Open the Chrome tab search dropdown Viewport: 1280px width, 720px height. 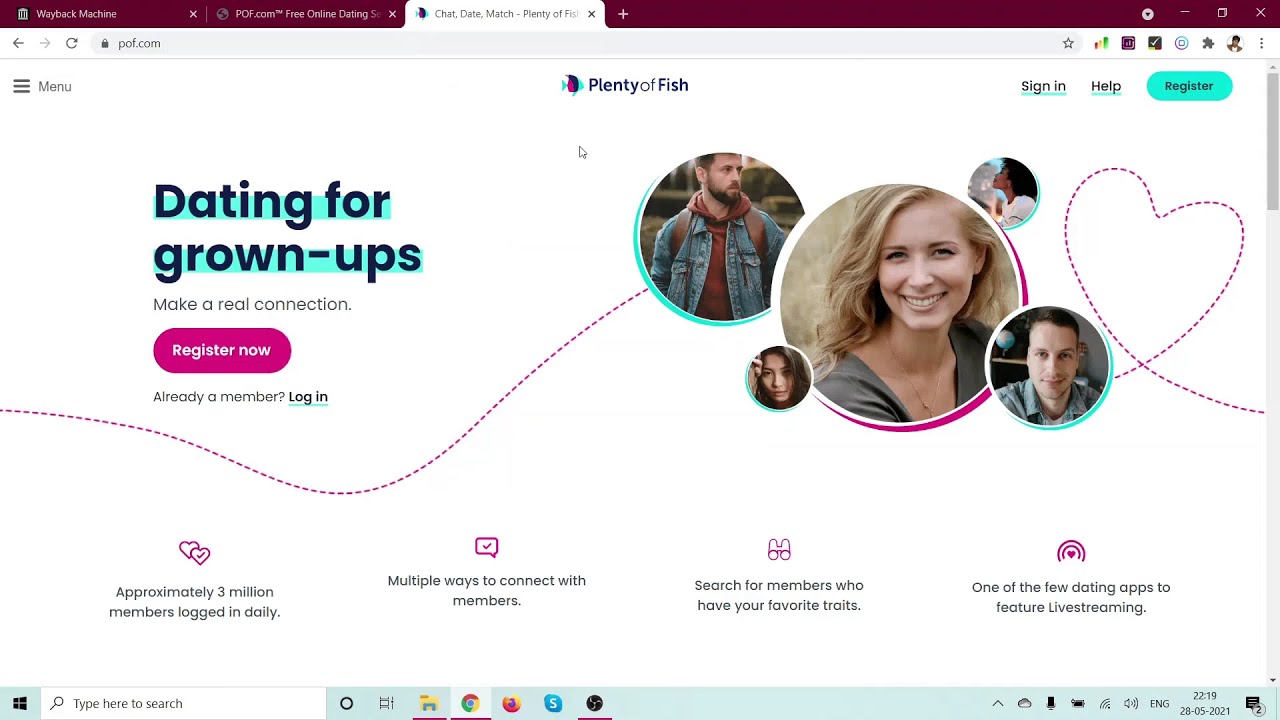[1148, 14]
